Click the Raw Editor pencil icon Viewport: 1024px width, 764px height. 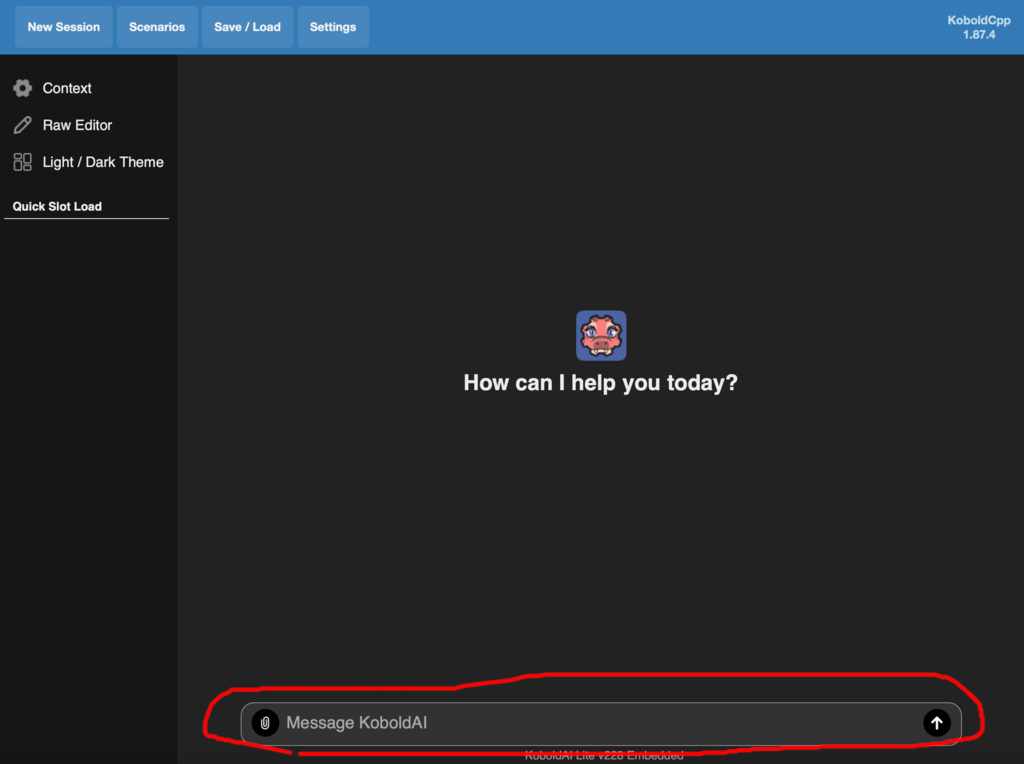click(22, 125)
